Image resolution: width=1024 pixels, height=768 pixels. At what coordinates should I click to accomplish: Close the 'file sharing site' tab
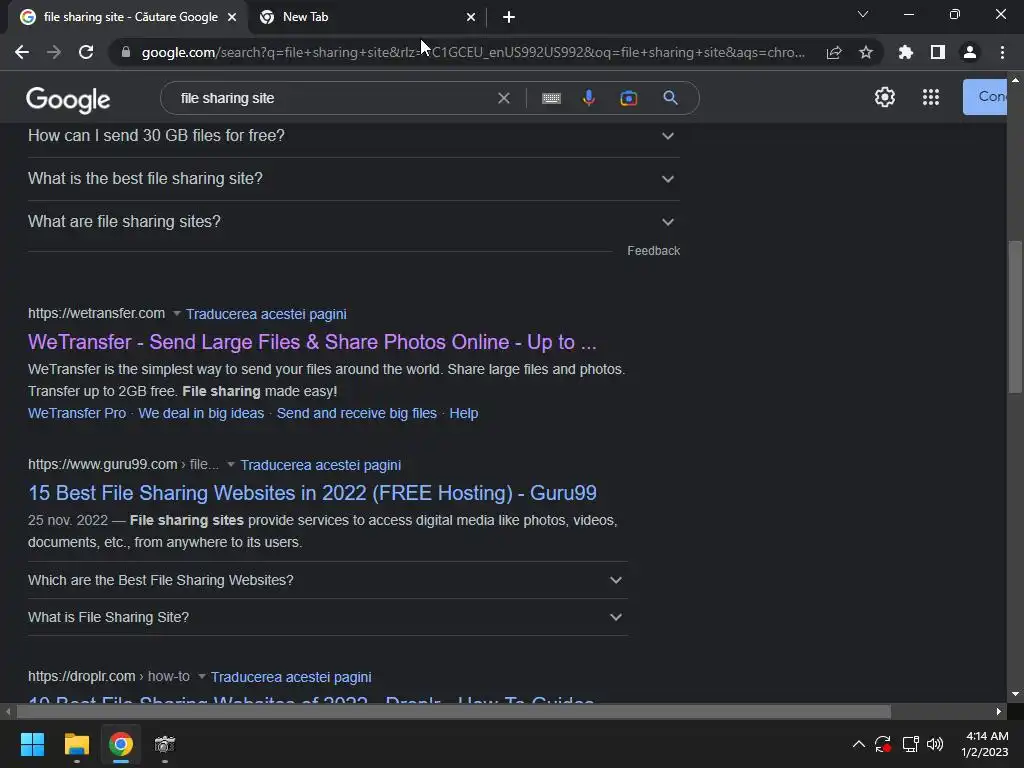(232, 18)
